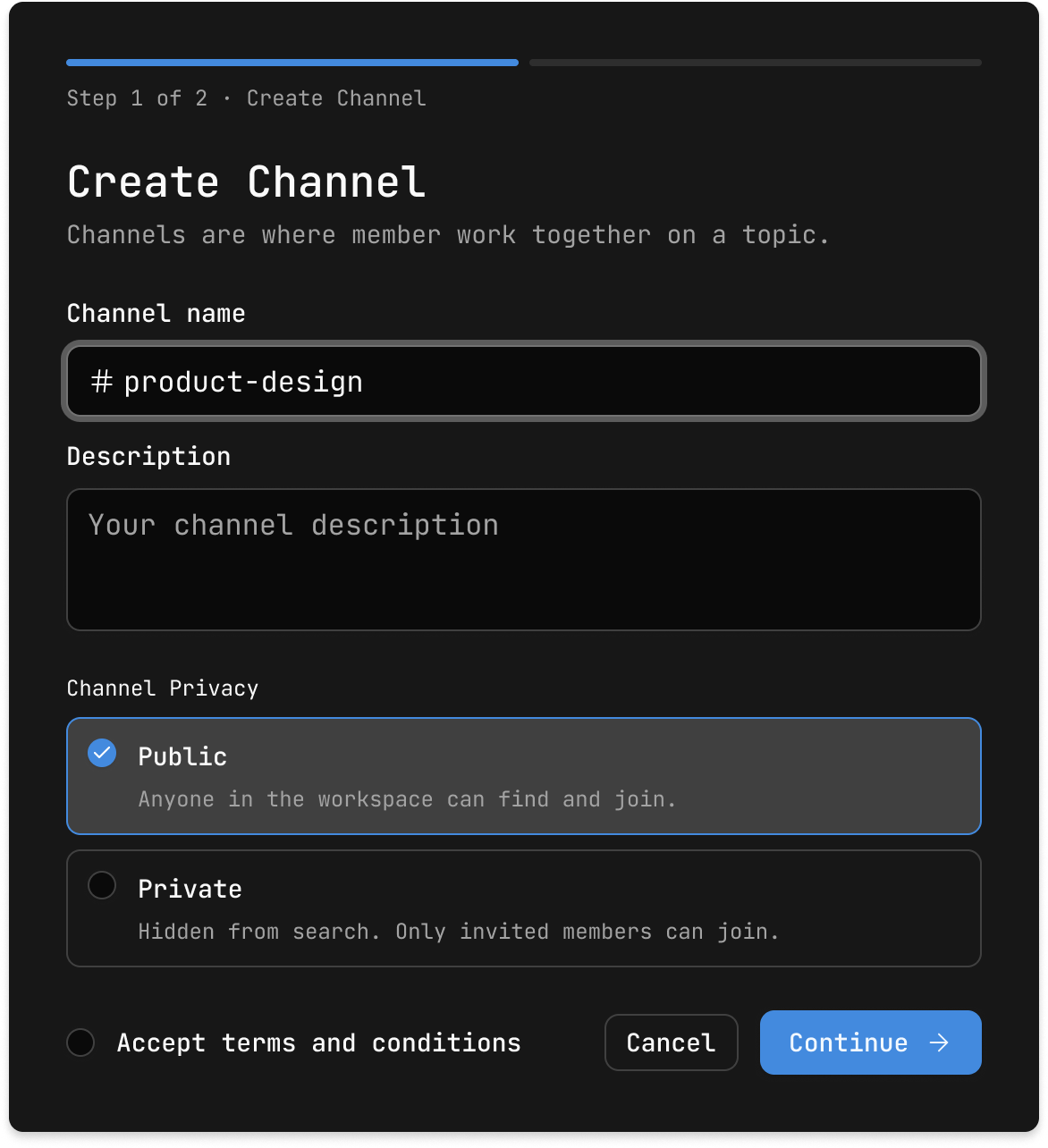Click the Cancel button

point(672,1042)
